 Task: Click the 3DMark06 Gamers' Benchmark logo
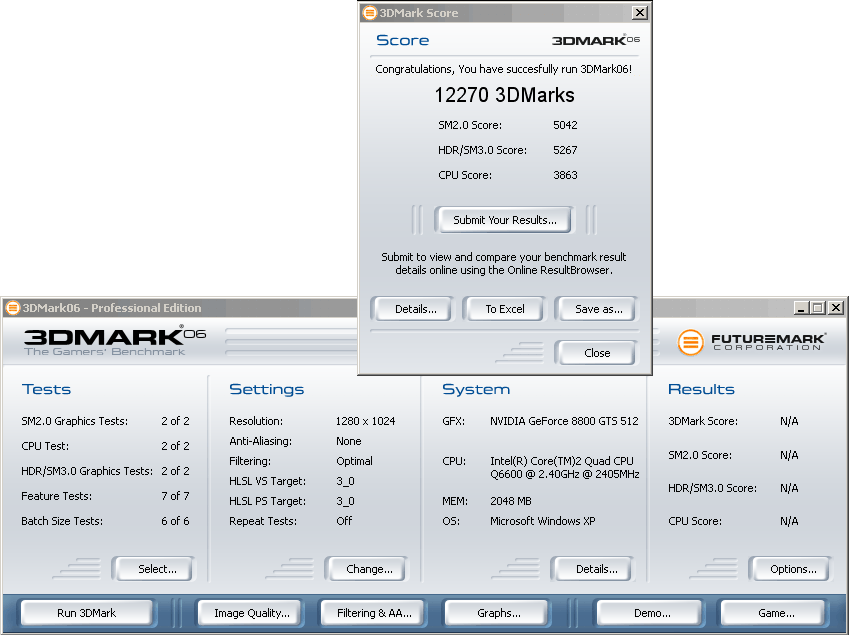(x=114, y=340)
